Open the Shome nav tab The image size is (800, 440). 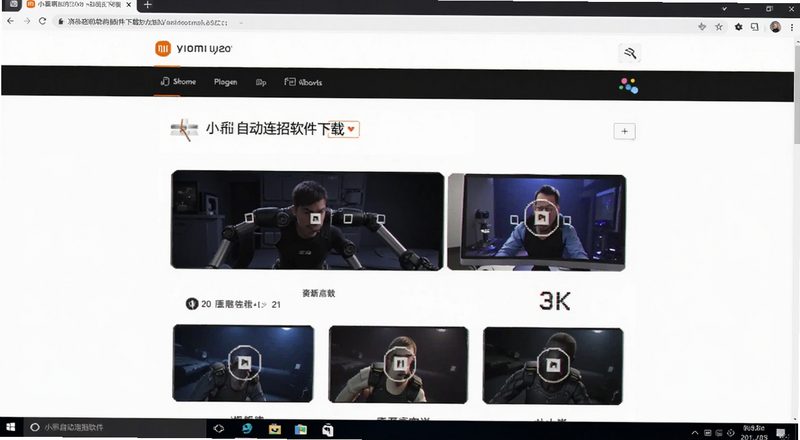point(178,82)
